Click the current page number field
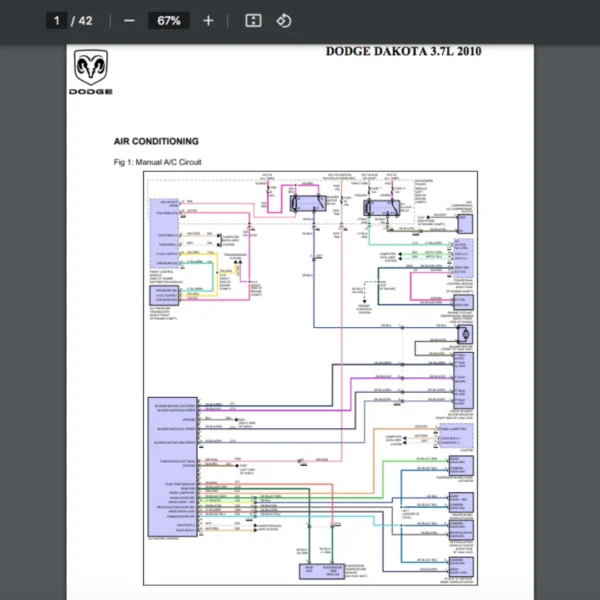The image size is (600, 600). coord(58,20)
